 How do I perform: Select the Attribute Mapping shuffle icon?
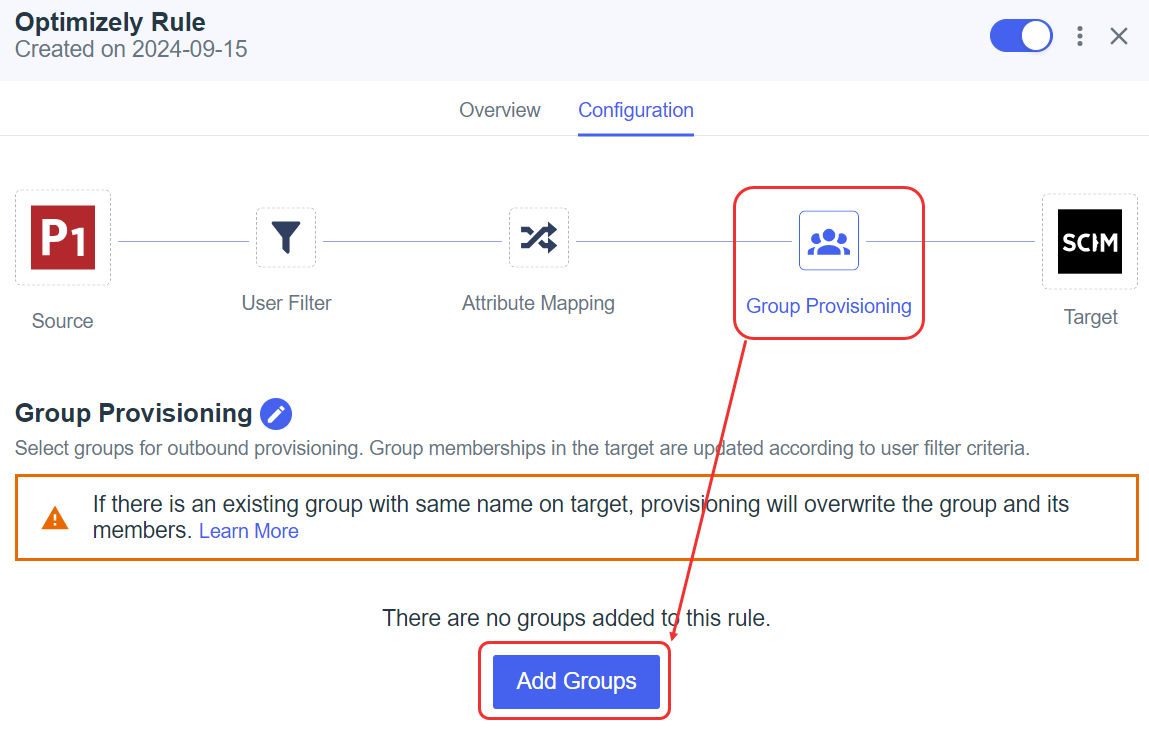[x=539, y=237]
